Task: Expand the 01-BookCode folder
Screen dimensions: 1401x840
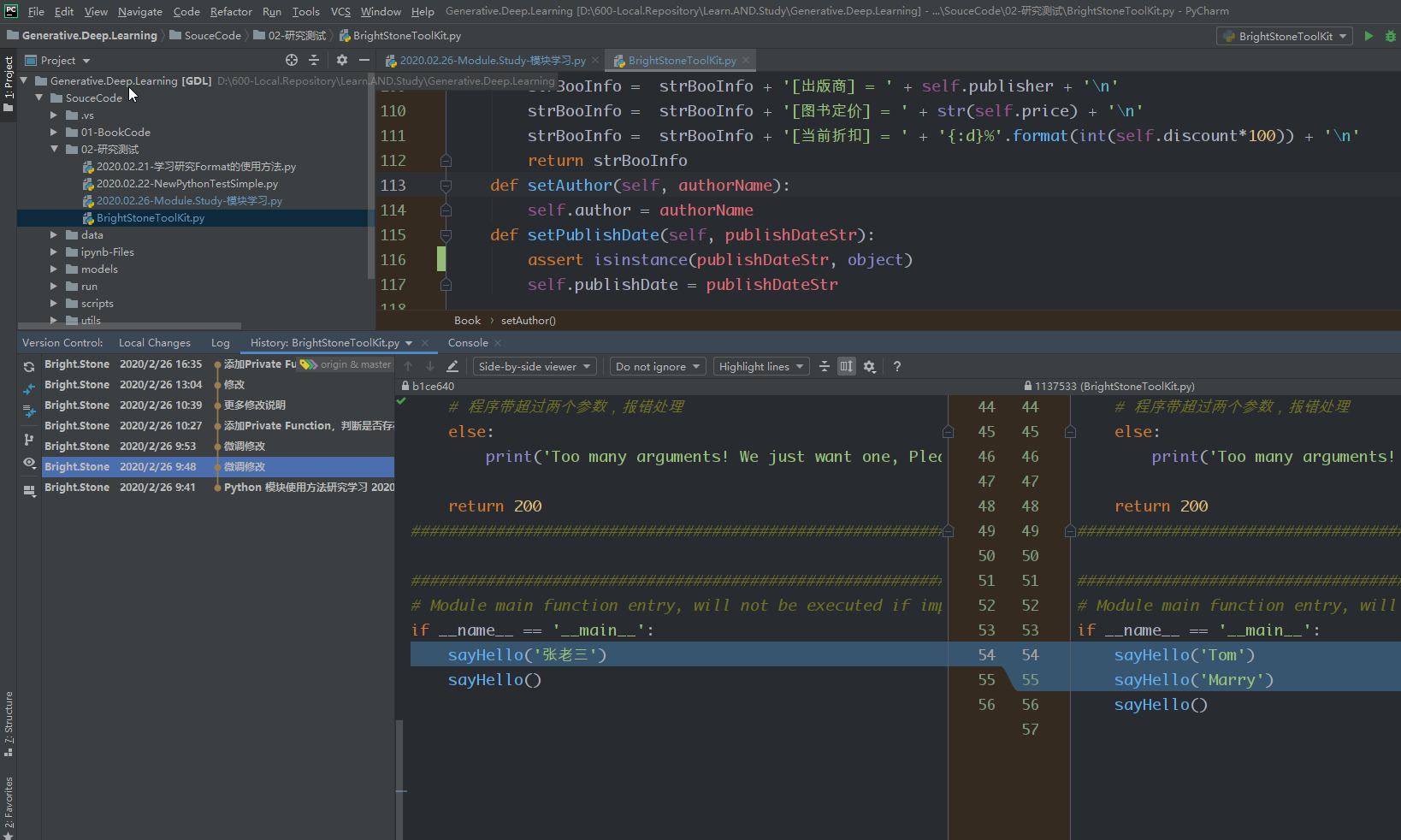Action: pos(54,133)
